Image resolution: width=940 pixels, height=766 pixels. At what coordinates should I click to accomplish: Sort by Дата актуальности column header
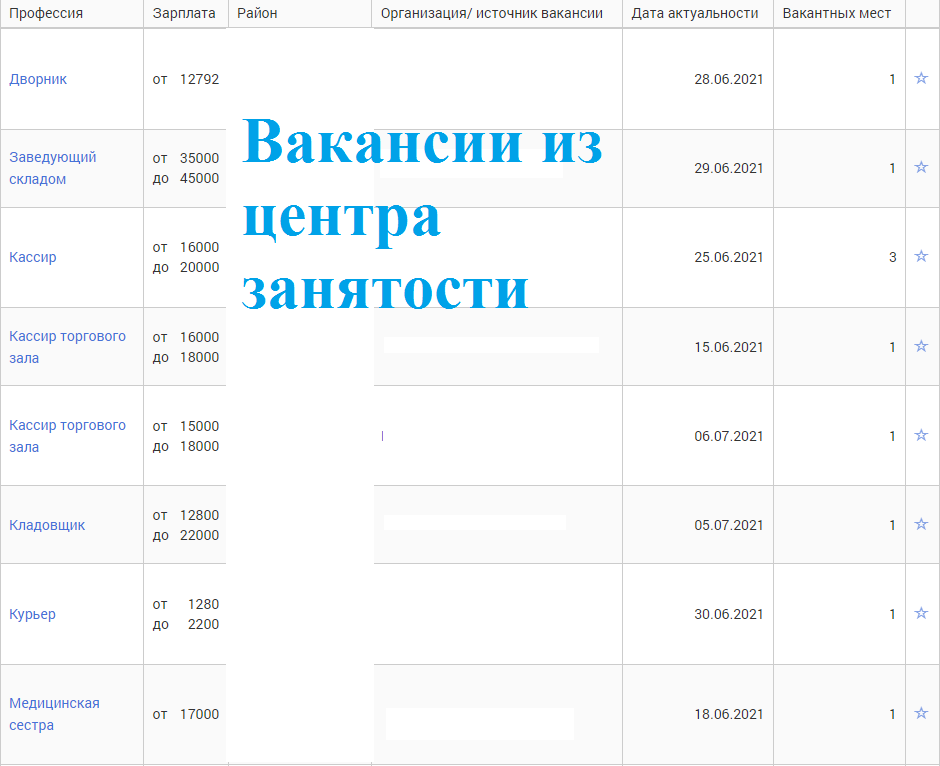pyautogui.click(x=695, y=13)
